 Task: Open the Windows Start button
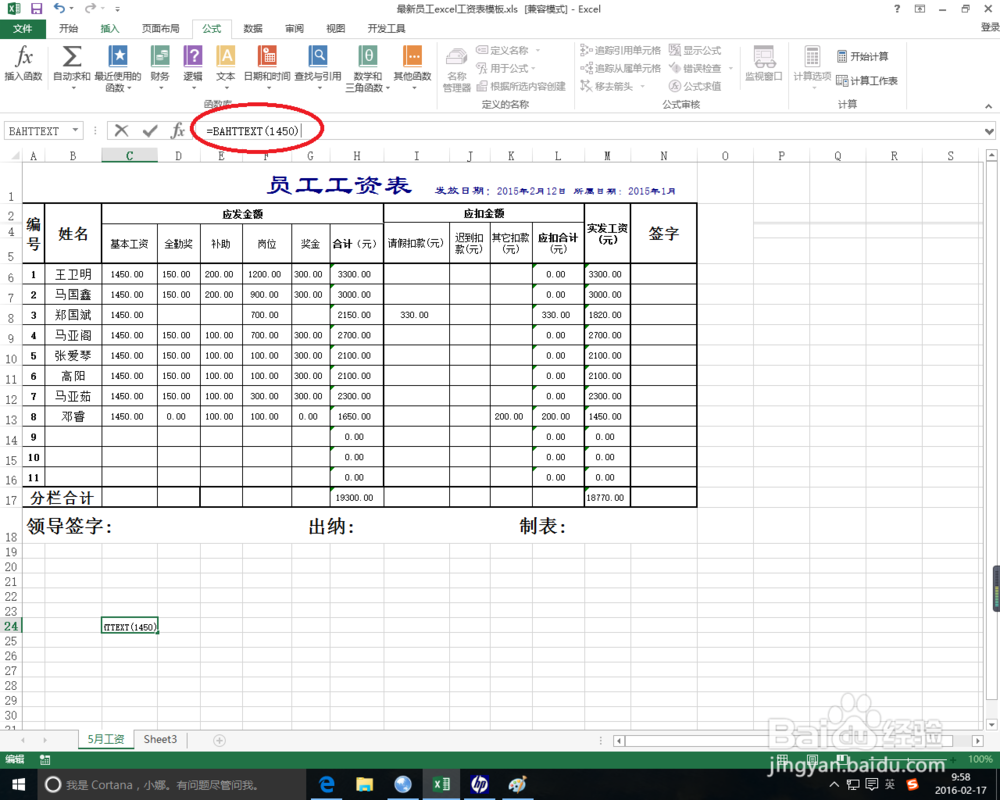coord(18,784)
